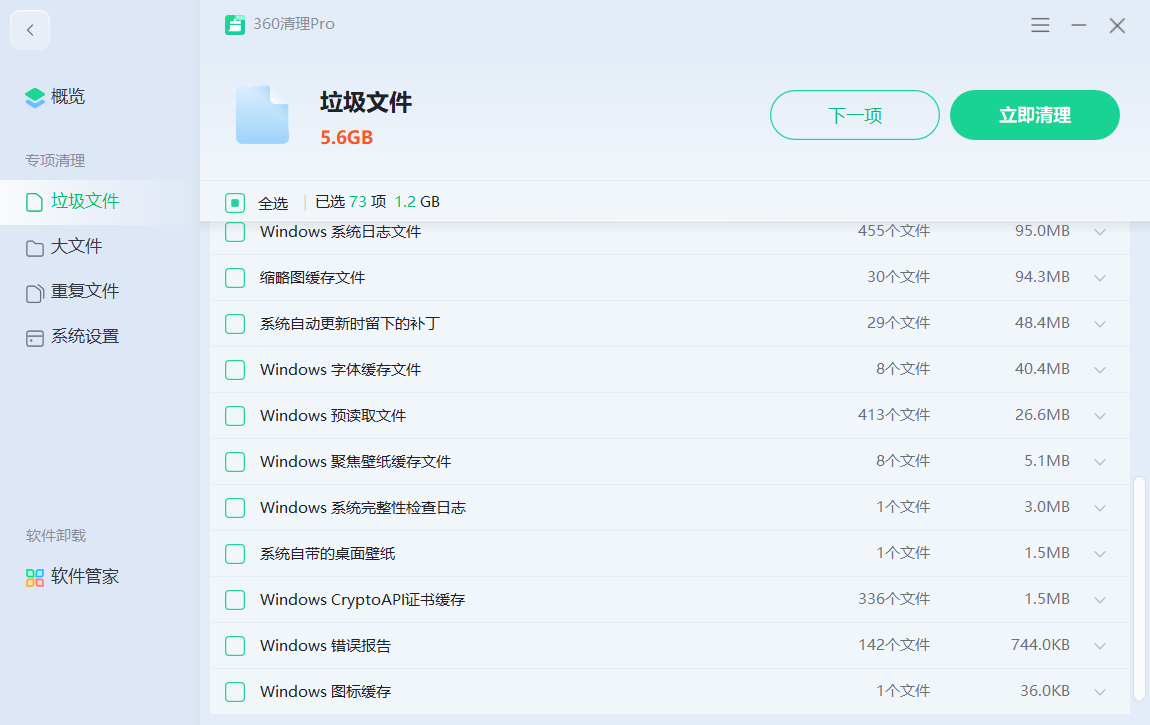Click the 概览 overview layers icon

tap(35, 97)
